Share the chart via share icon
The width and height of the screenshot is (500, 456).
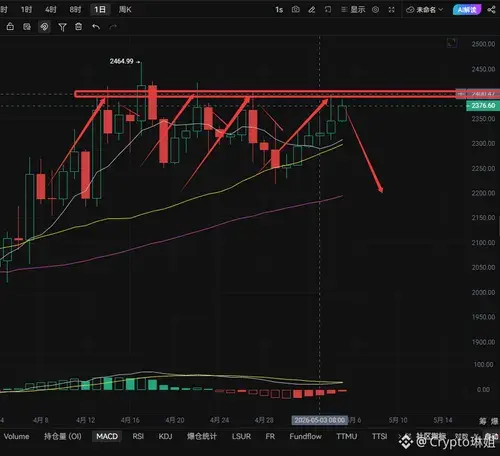pyautogui.click(x=491, y=10)
